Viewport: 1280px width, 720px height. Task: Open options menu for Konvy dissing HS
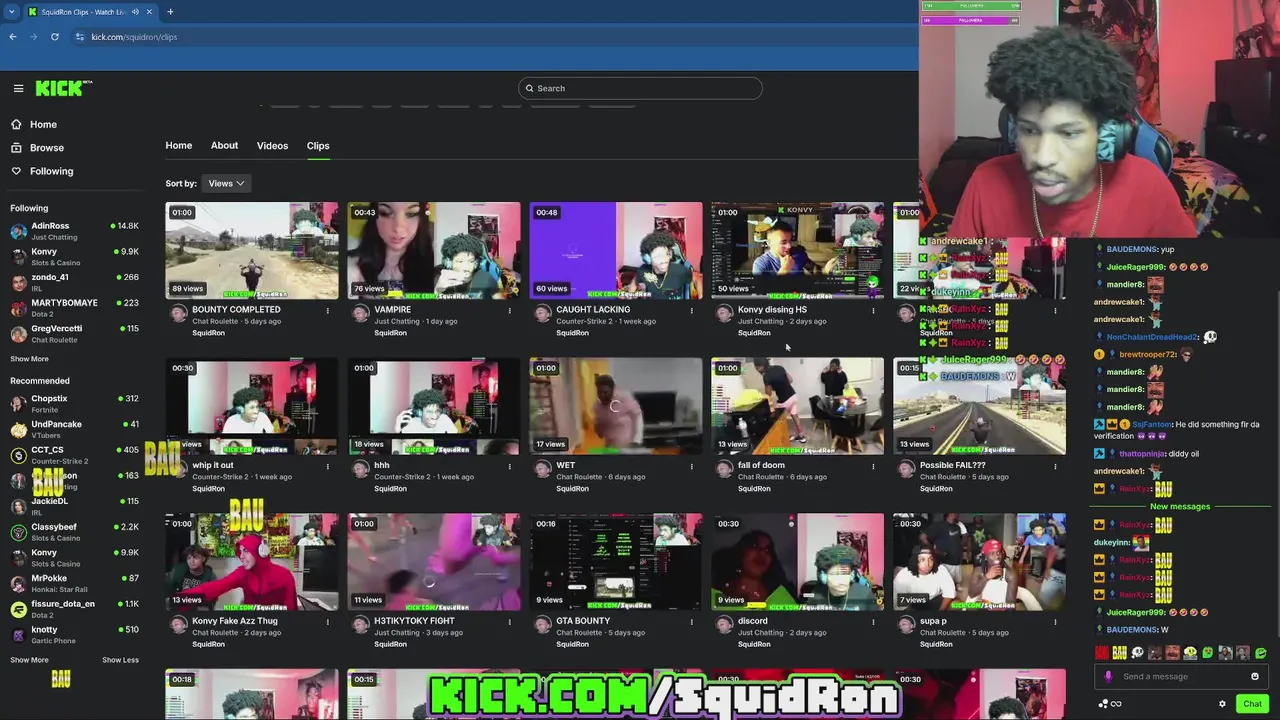(x=873, y=310)
